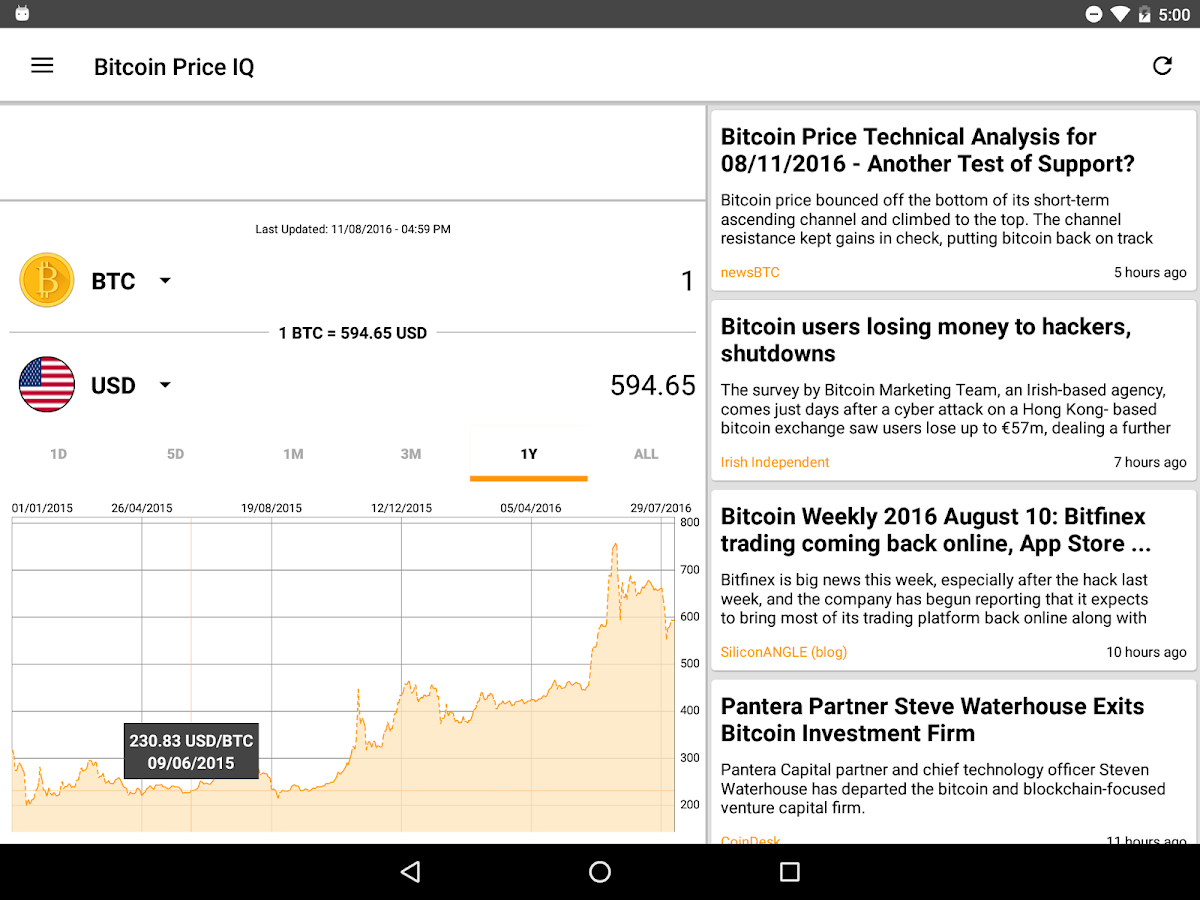Tap the do-not-disturb status icon
The image size is (1200, 900).
(x=1094, y=14)
